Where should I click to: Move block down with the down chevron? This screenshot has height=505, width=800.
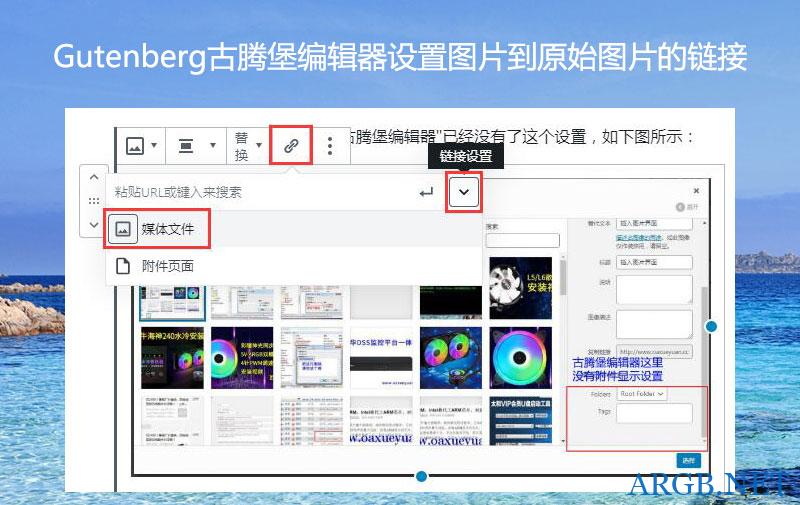[x=93, y=224]
